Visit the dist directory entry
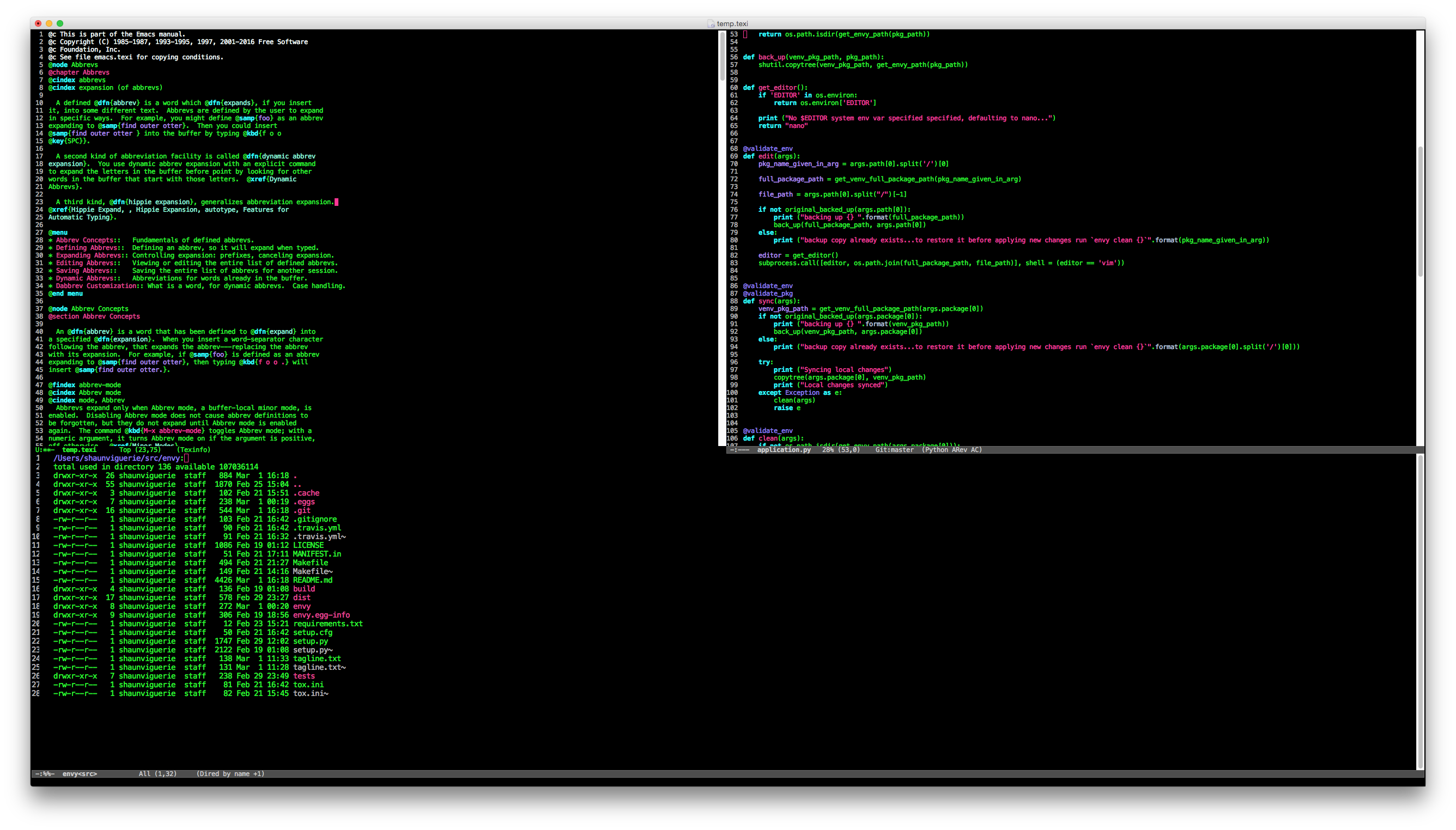Image resolution: width=1456 pixels, height=830 pixels. click(x=302, y=597)
